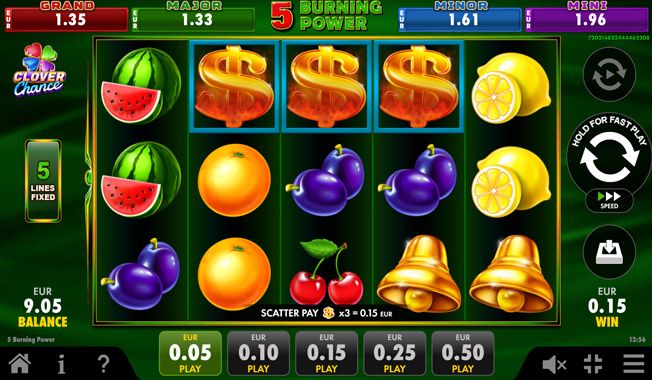Choose the EUR 0.25 PLAY bet
This screenshot has height=380, width=652.
point(395,353)
